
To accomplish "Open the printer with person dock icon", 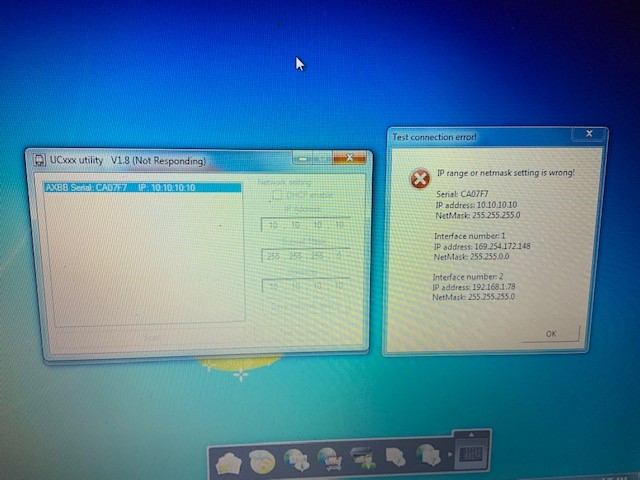I will point(361,460).
